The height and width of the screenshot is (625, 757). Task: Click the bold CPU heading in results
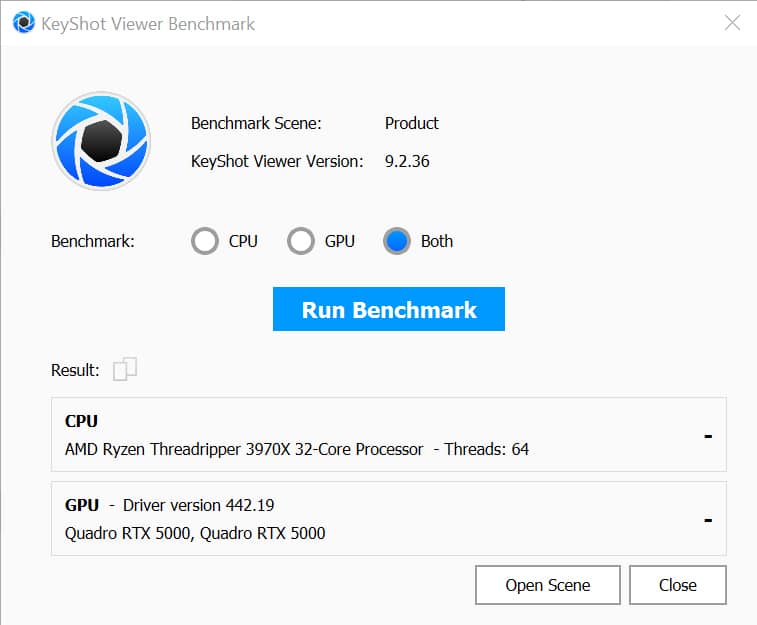point(81,421)
